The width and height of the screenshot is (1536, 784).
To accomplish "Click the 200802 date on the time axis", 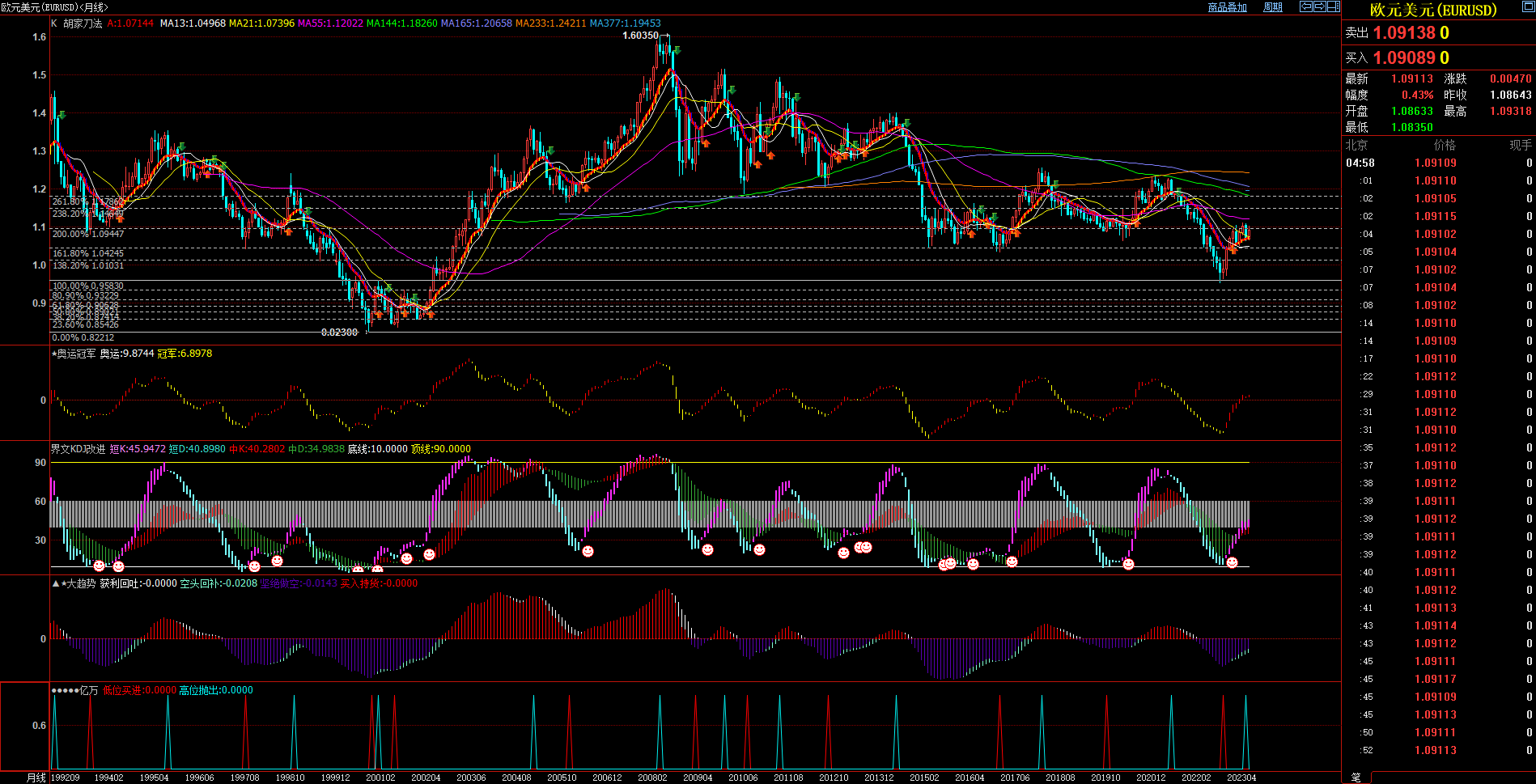I will point(652,778).
